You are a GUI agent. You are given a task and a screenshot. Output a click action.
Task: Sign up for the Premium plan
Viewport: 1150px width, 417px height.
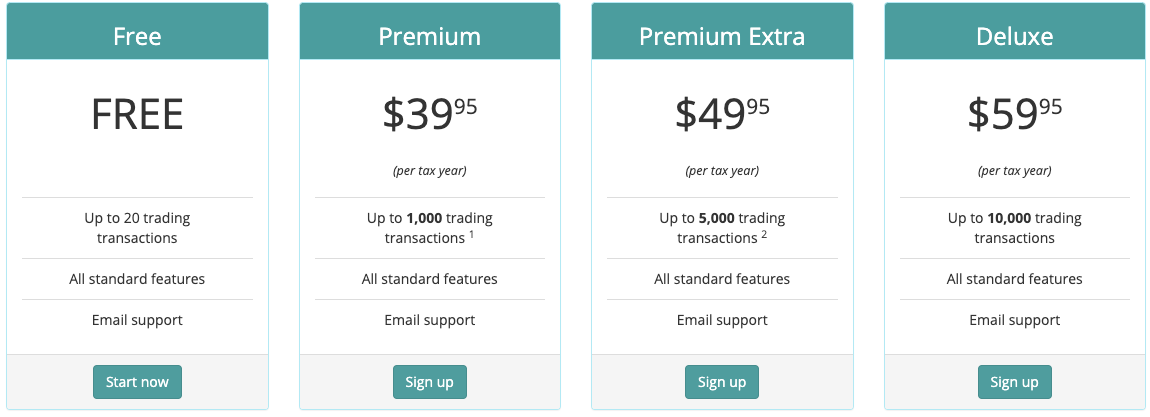pos(430,382)
